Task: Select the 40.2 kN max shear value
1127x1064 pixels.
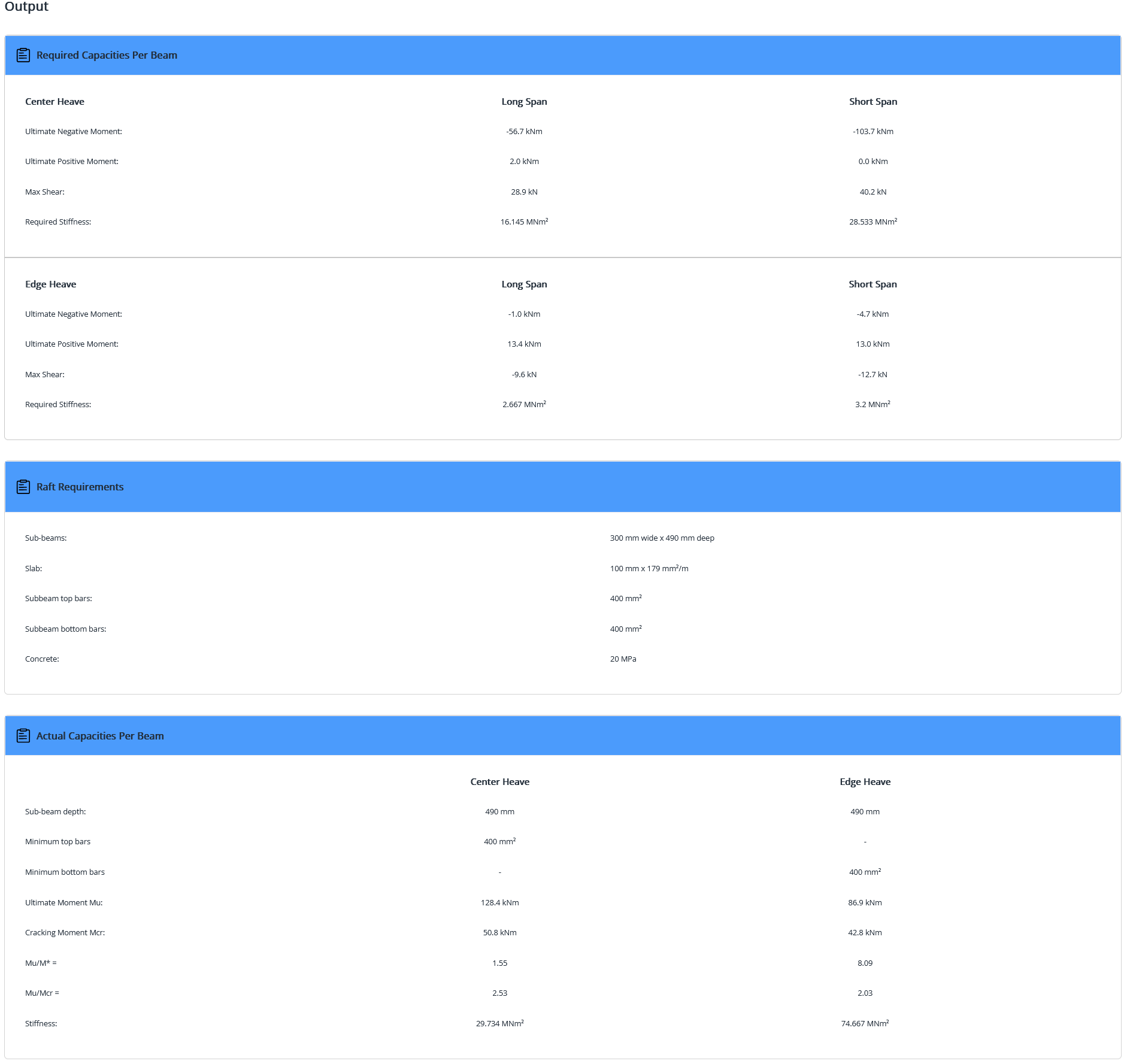Action: [x=872, y=192]
